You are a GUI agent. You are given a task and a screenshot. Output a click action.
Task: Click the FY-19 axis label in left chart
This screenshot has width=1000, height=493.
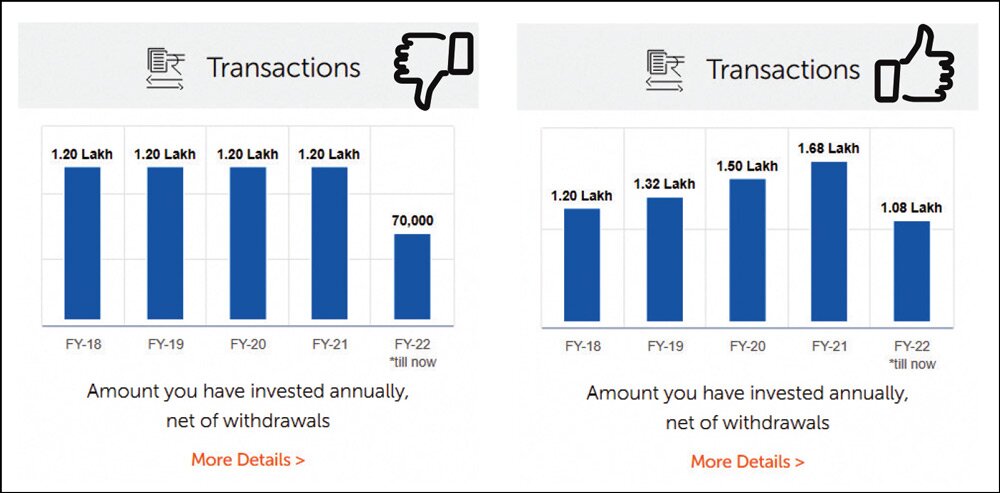165,344
